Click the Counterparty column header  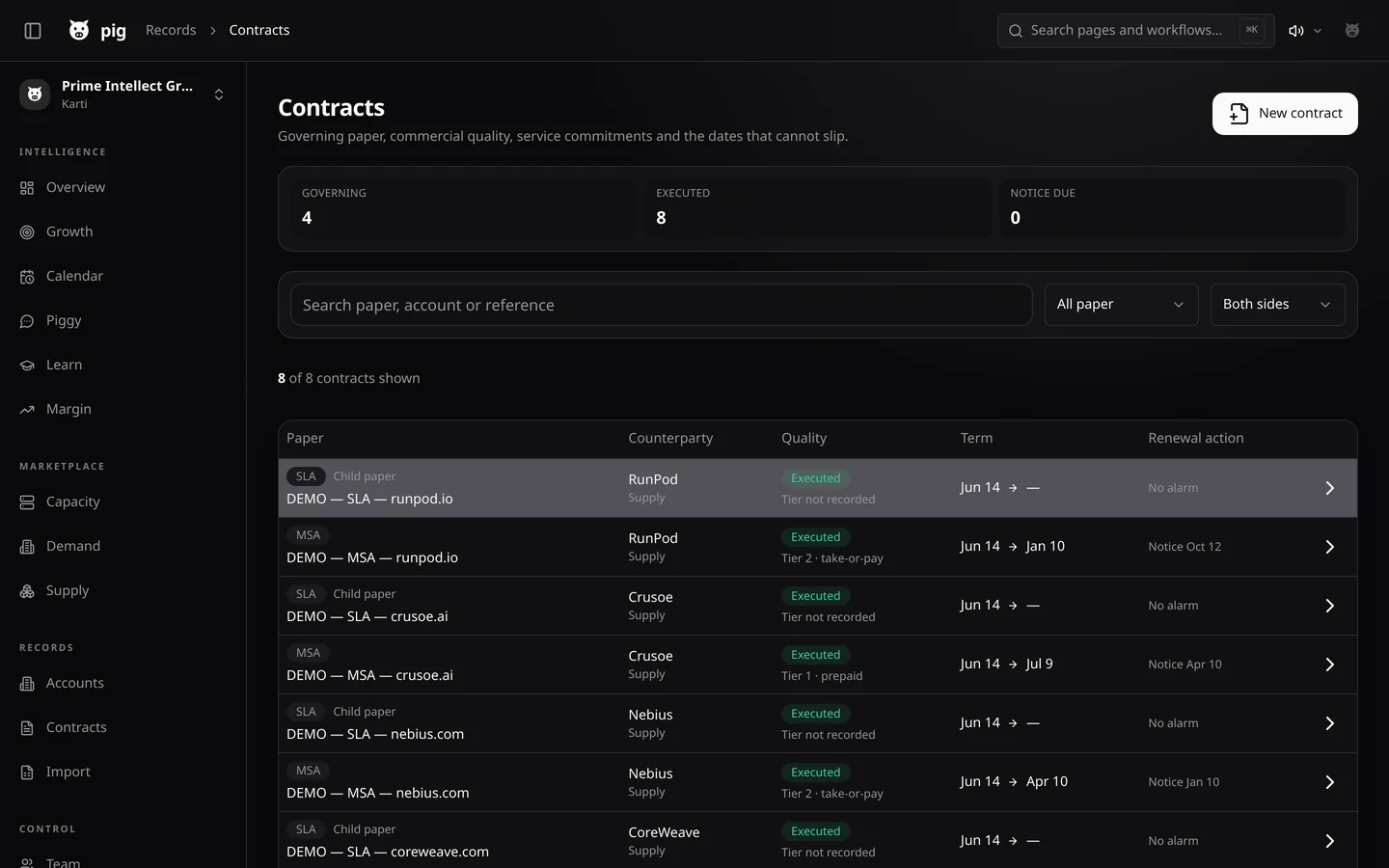click(x=670, y=439)
